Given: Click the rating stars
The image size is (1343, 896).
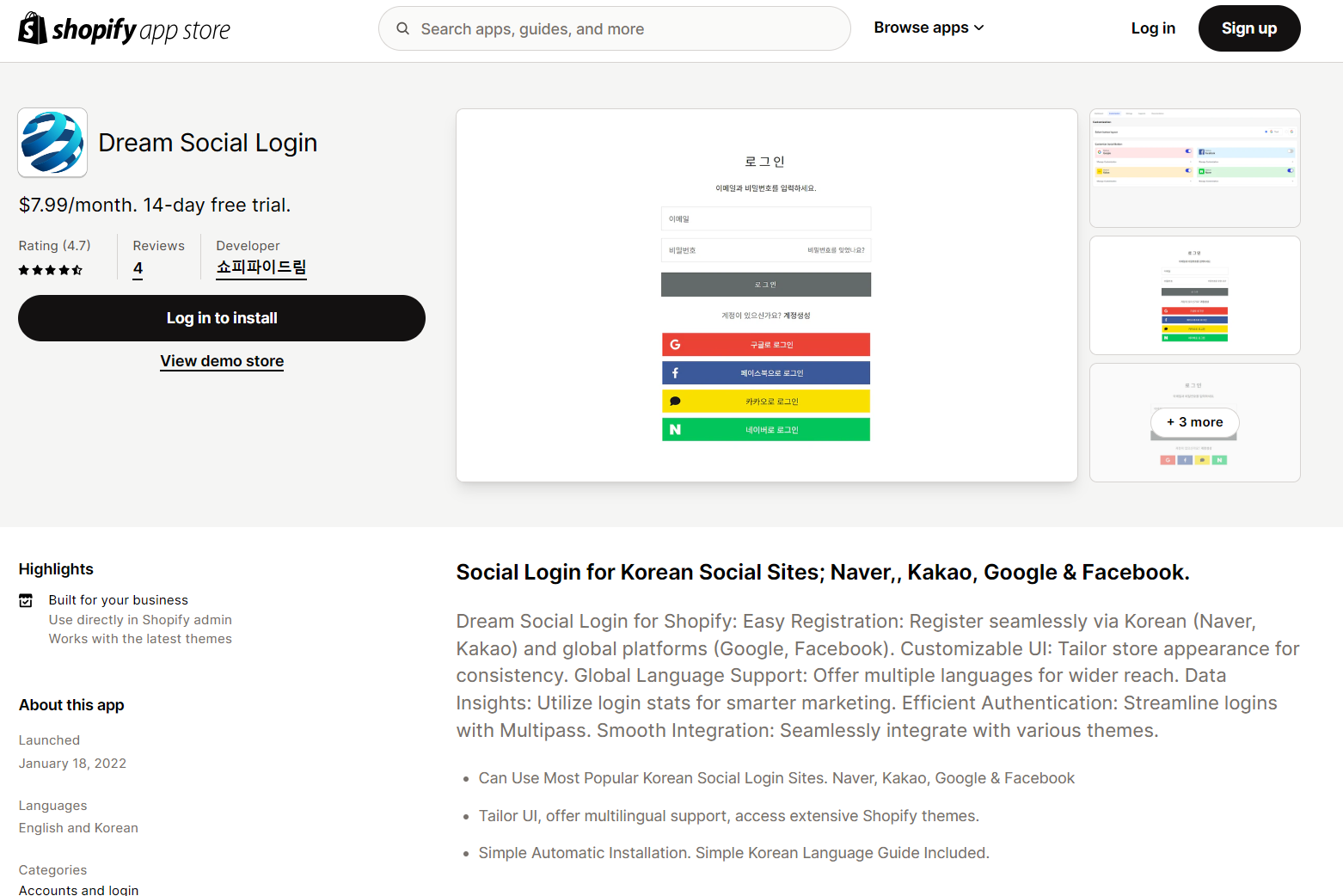Looking at the screenshot, I should tap(51, 270).
